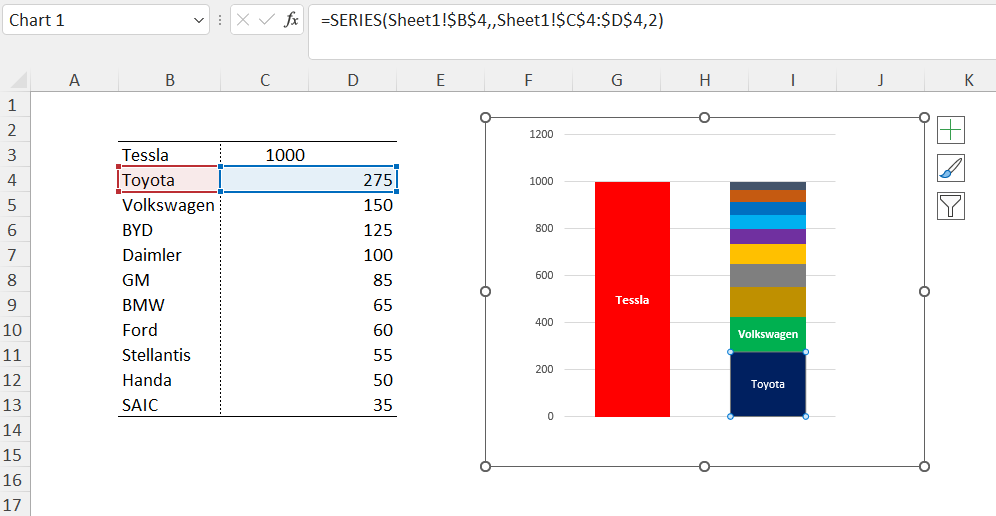Click the Cancel X icon in formula bar
996x516 pixels.
pos(243,20)
